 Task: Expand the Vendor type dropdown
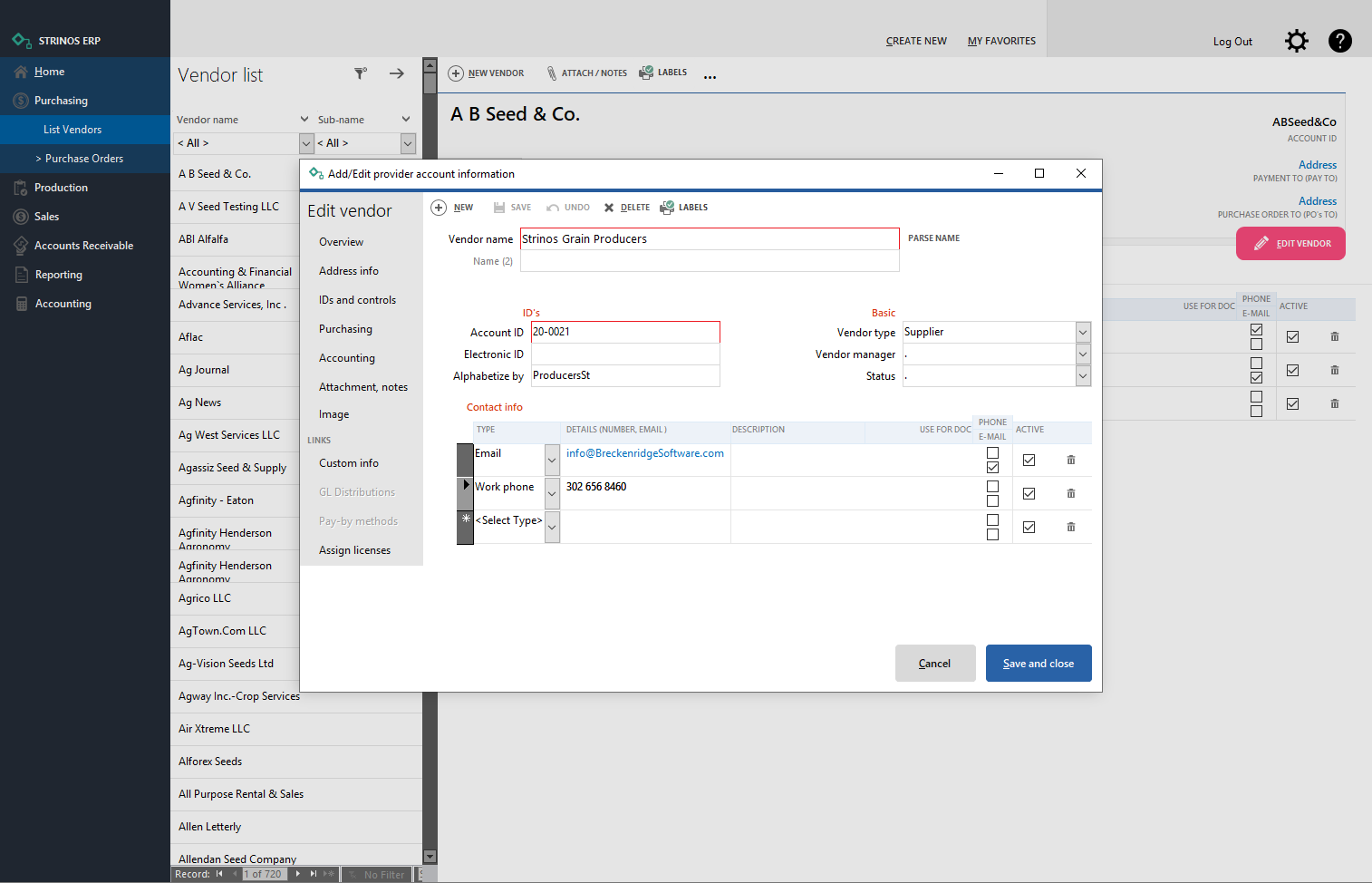click(1083, 333)
